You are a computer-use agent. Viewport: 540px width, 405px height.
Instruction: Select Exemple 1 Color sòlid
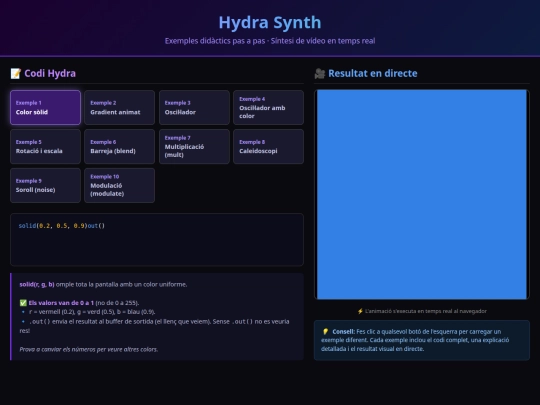pos(45,107)
